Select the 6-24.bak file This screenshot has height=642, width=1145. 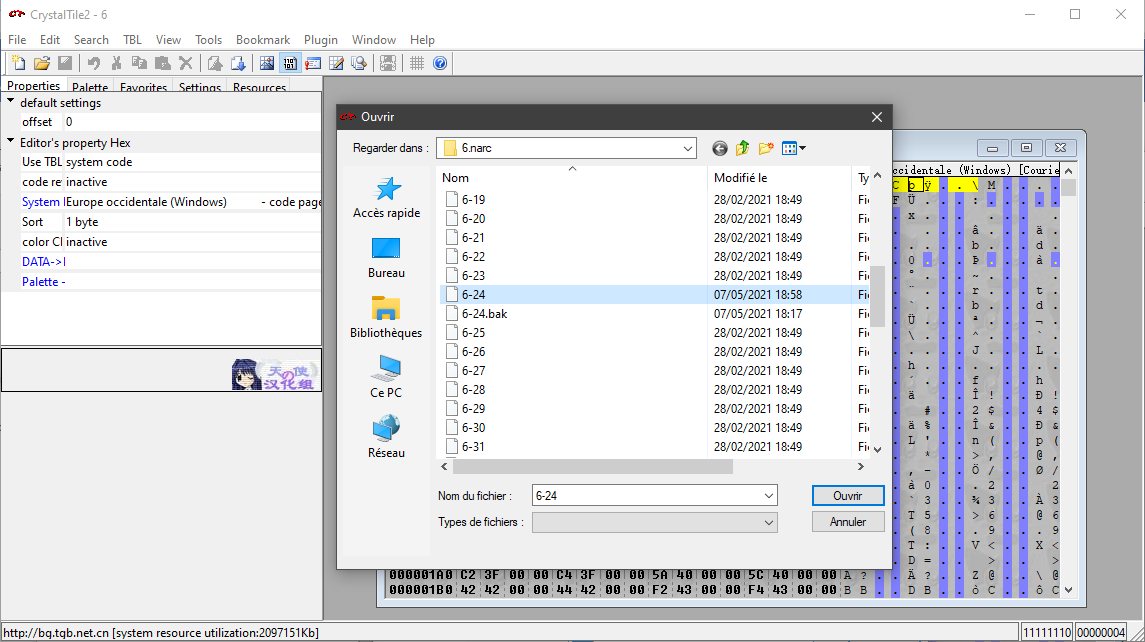[x=484, y=314]
